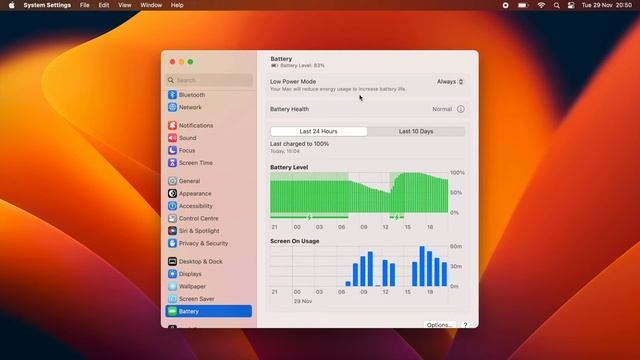
Task: Open the Displays icon in sidebar
Action: coord(172,274)
